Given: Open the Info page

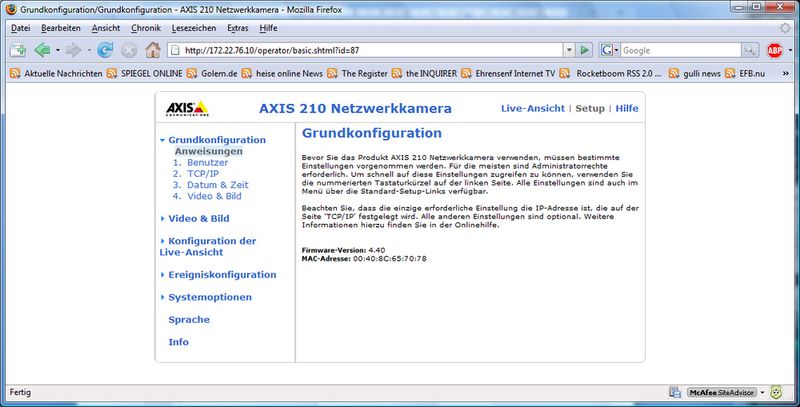Looking at the screenshot, I should (179, 342).
